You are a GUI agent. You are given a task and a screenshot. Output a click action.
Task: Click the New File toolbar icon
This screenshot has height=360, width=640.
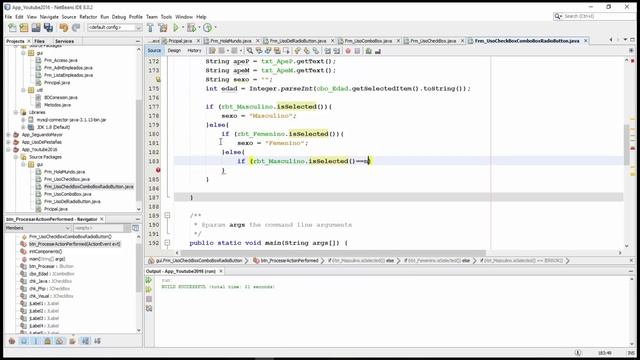[12, 28]
